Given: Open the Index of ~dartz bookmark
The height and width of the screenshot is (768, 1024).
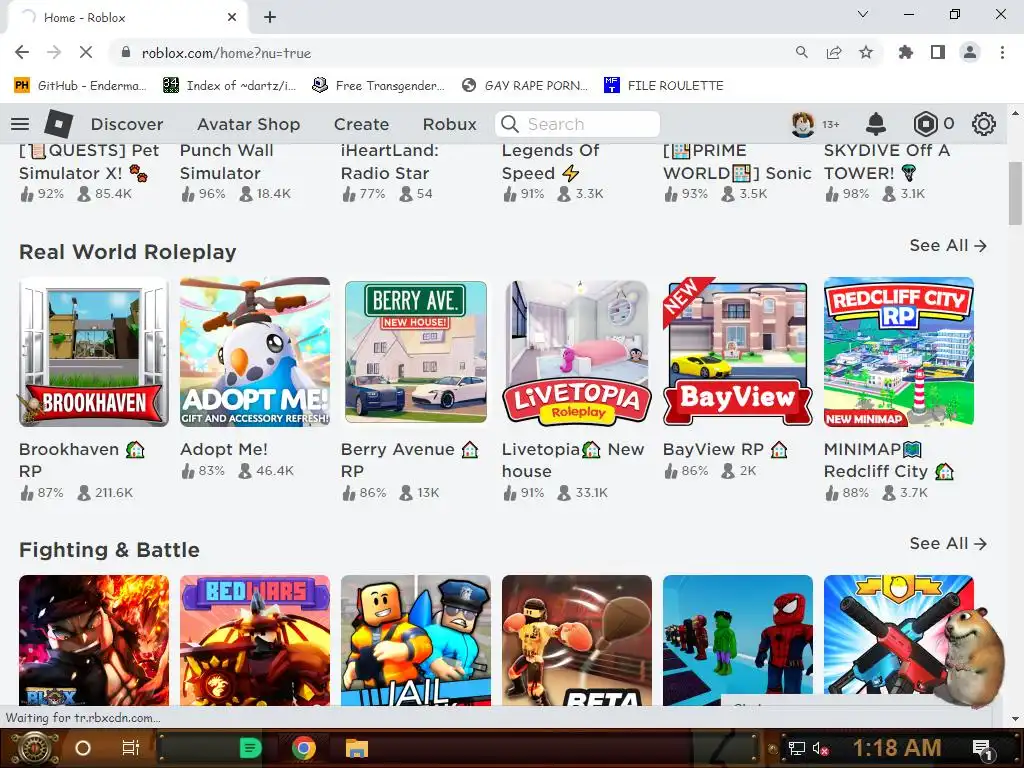Looking at the screenshot, I should click(x=229, y=86).
